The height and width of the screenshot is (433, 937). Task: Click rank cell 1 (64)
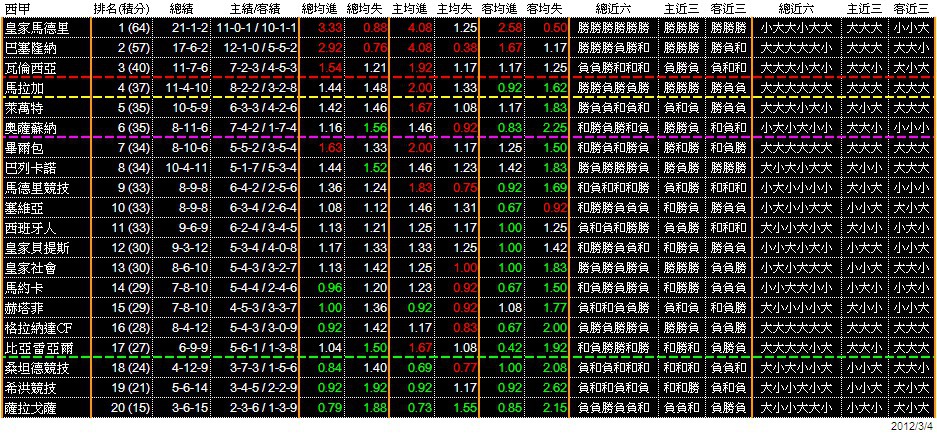click(x=133, y=27)
